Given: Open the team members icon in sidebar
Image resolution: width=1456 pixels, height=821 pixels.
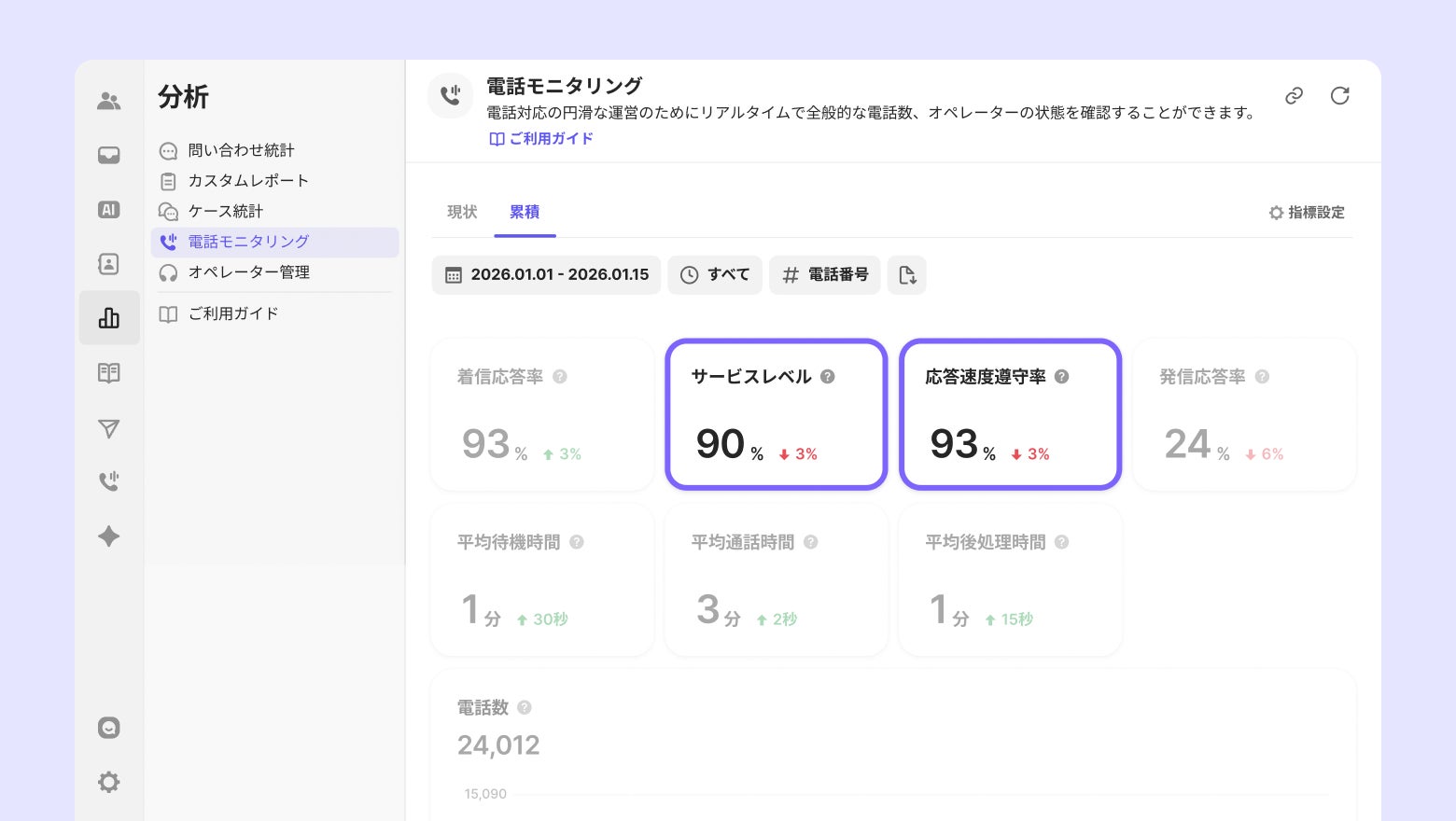Looking at the screenshot, I should point(109,101).
